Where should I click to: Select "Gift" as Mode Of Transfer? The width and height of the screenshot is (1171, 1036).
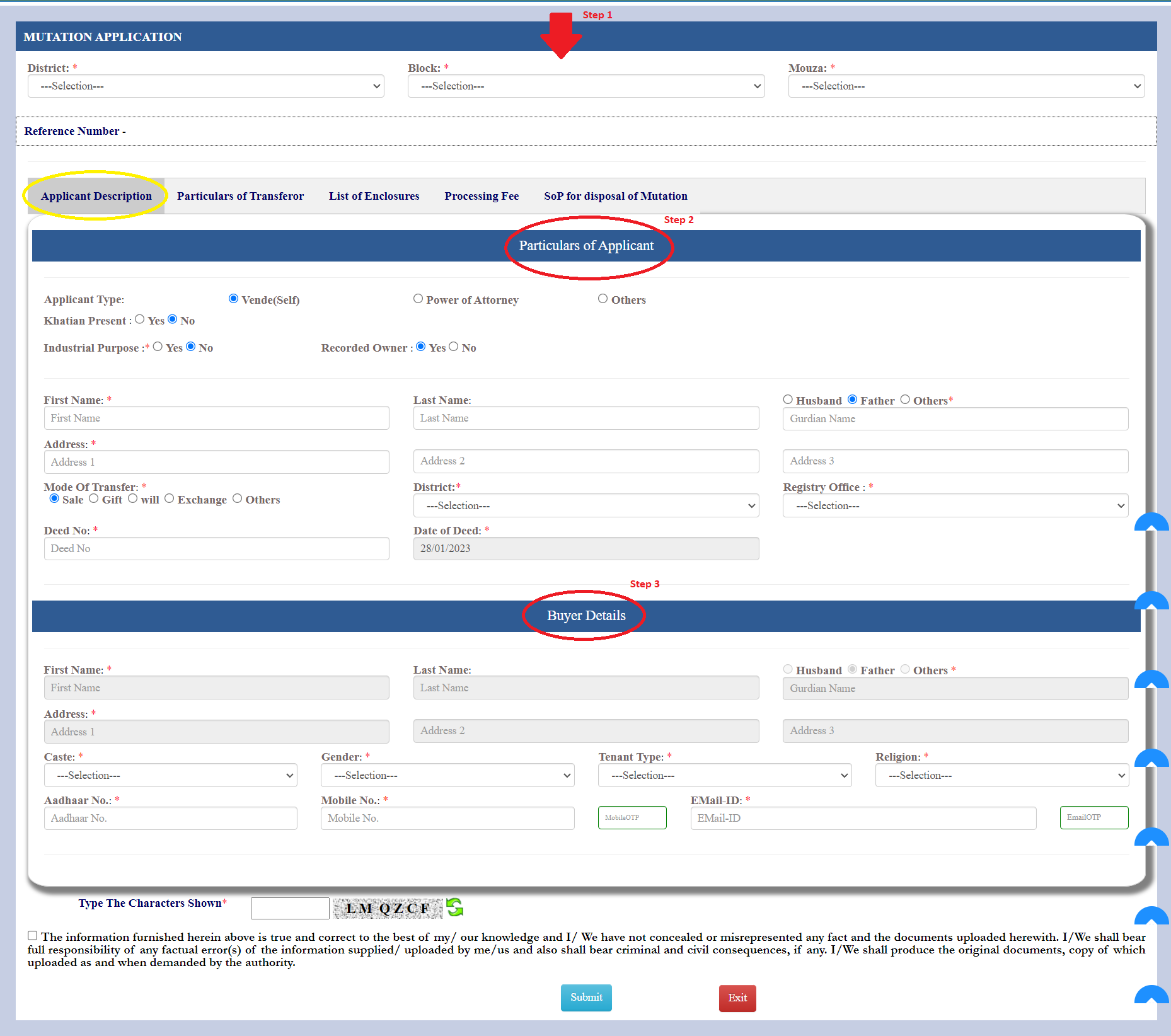coord(95,498)
